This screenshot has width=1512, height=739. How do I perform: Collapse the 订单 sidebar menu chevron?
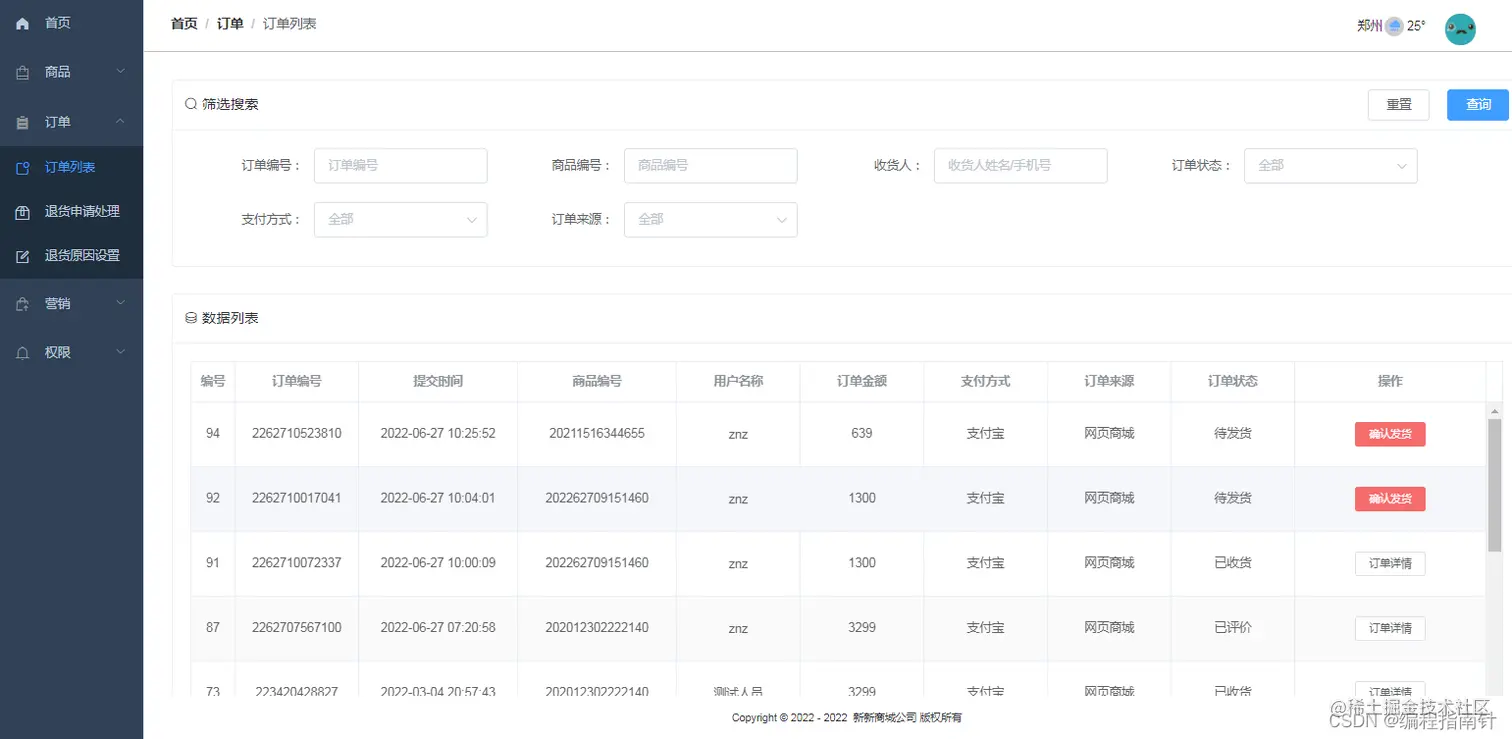[x=121, y=122]
